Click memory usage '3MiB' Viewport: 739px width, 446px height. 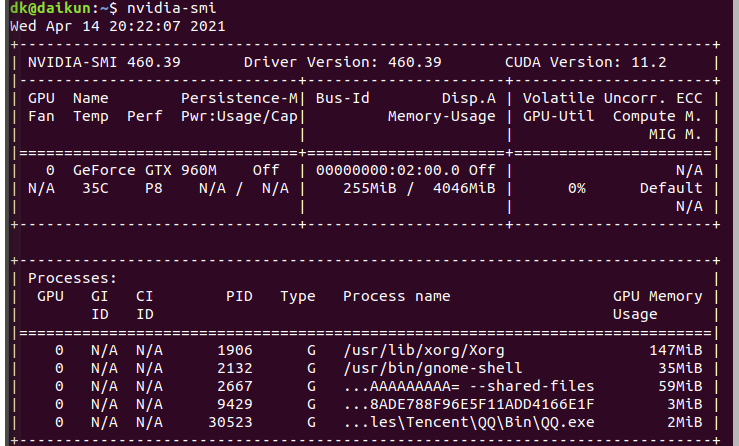(x=685, y=404)
